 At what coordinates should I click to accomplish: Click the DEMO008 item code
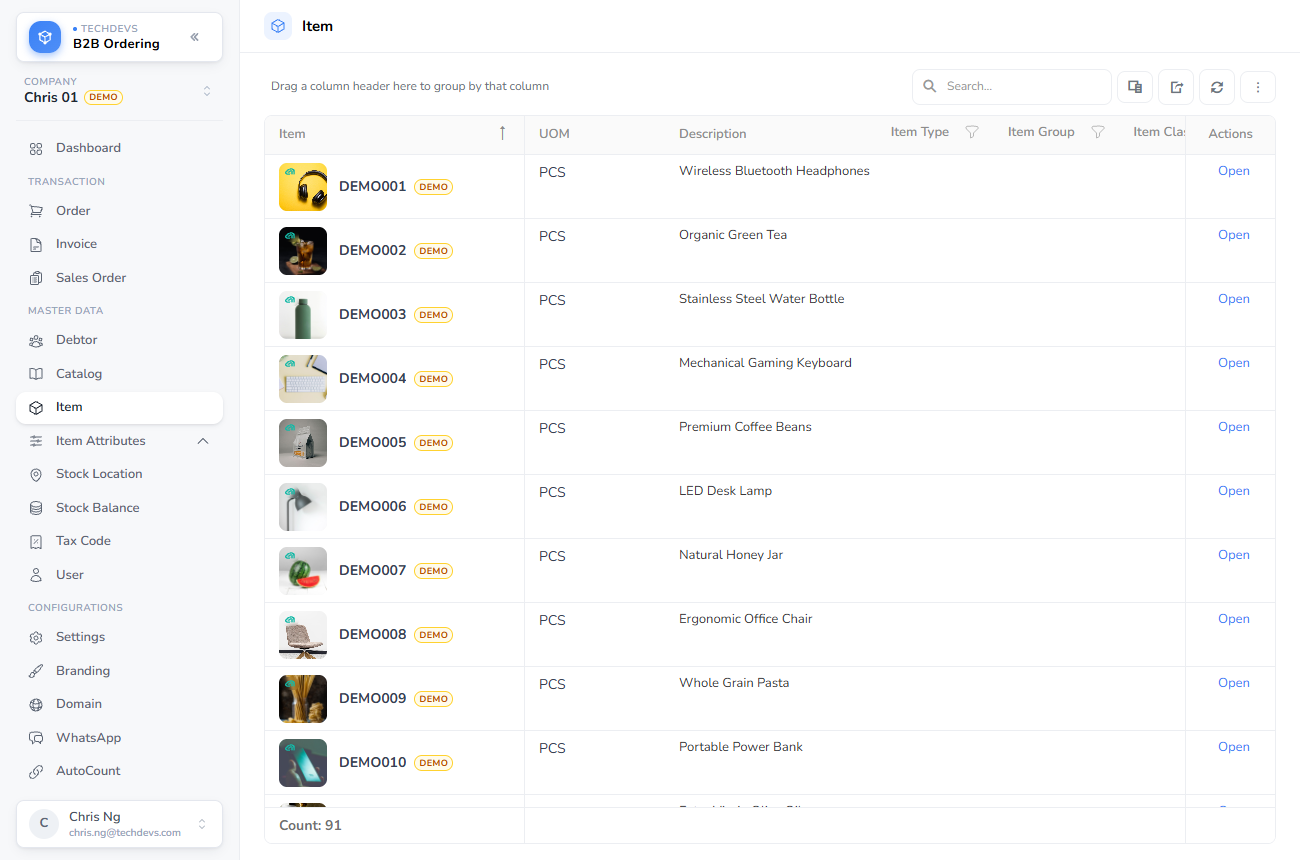(x=373, y=635)
